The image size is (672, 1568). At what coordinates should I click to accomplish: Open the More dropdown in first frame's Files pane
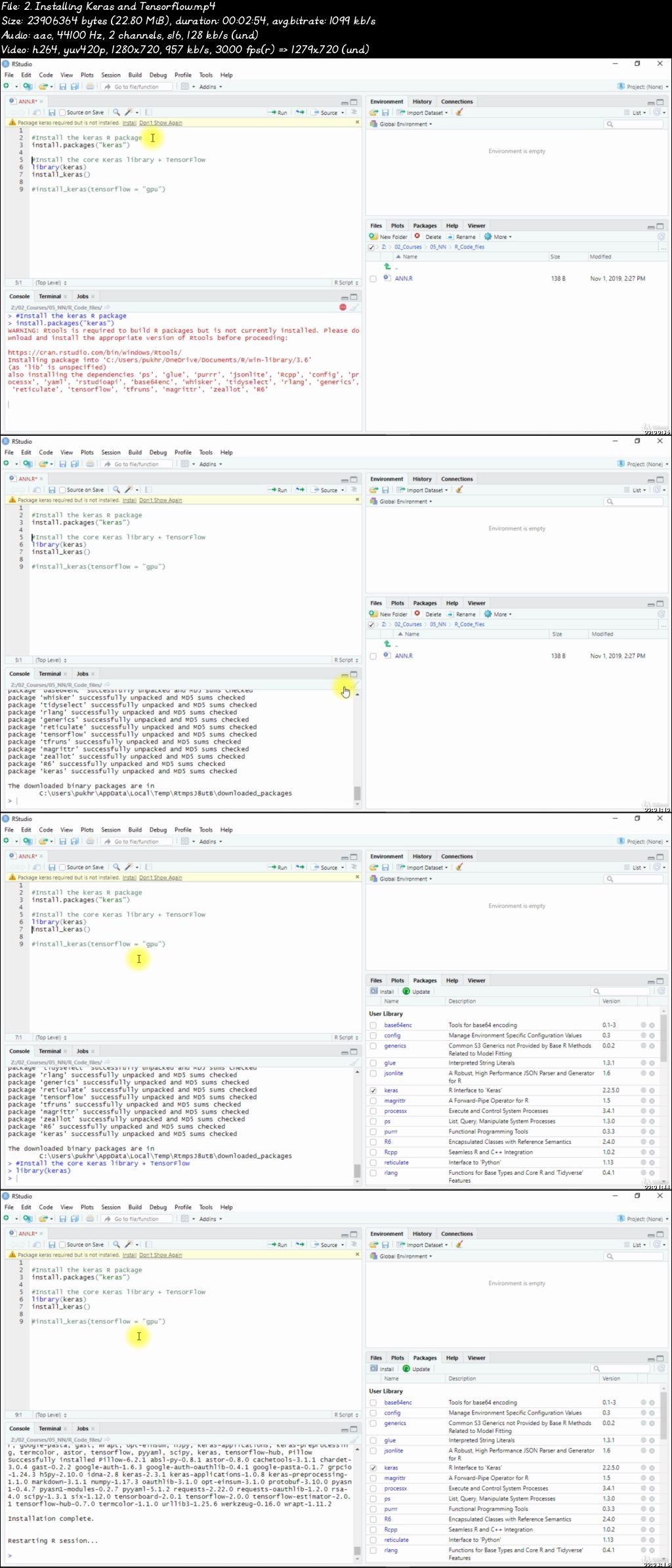(497, 236)
